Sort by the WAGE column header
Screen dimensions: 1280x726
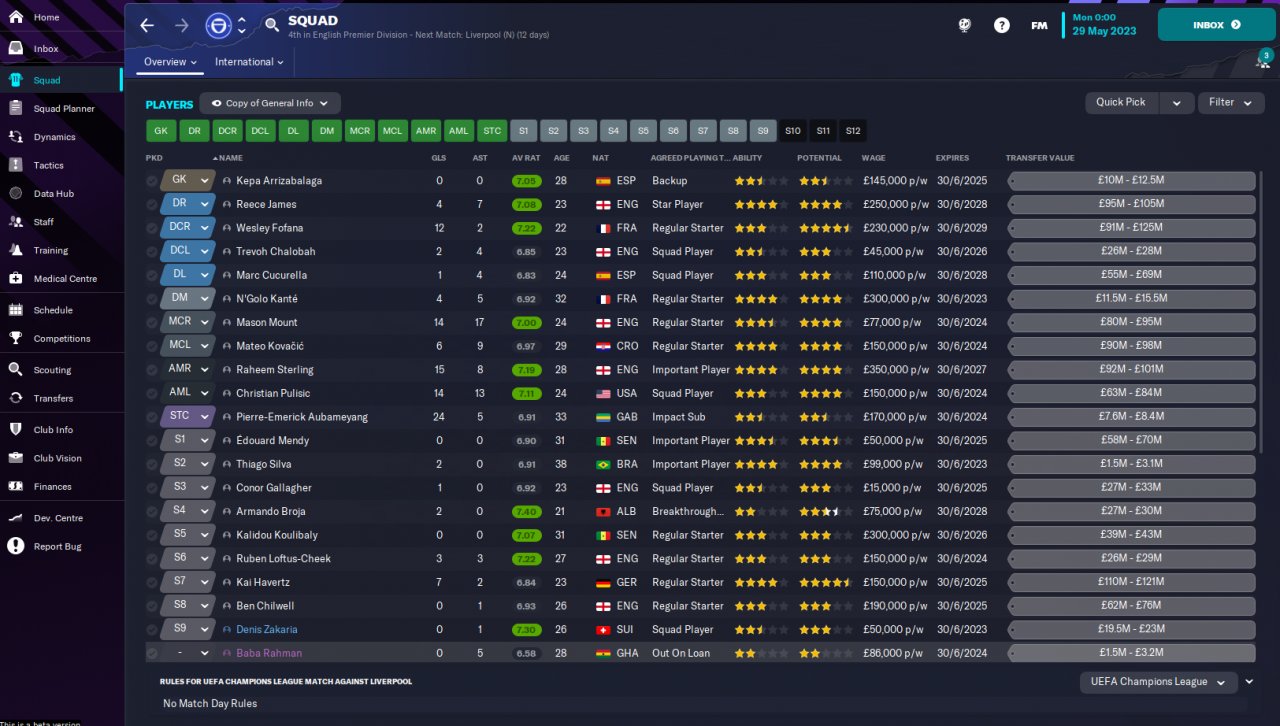[x=873, y=158]
